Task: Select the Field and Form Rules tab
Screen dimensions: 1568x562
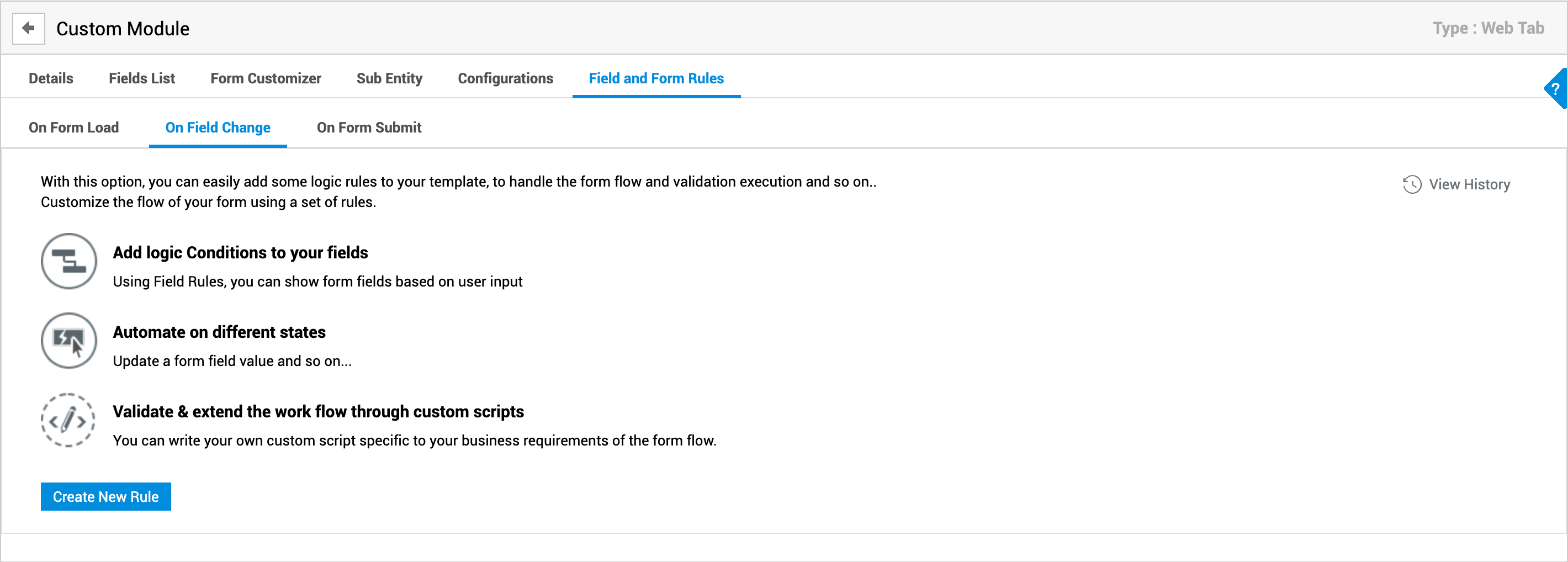Action: (655, 78)
